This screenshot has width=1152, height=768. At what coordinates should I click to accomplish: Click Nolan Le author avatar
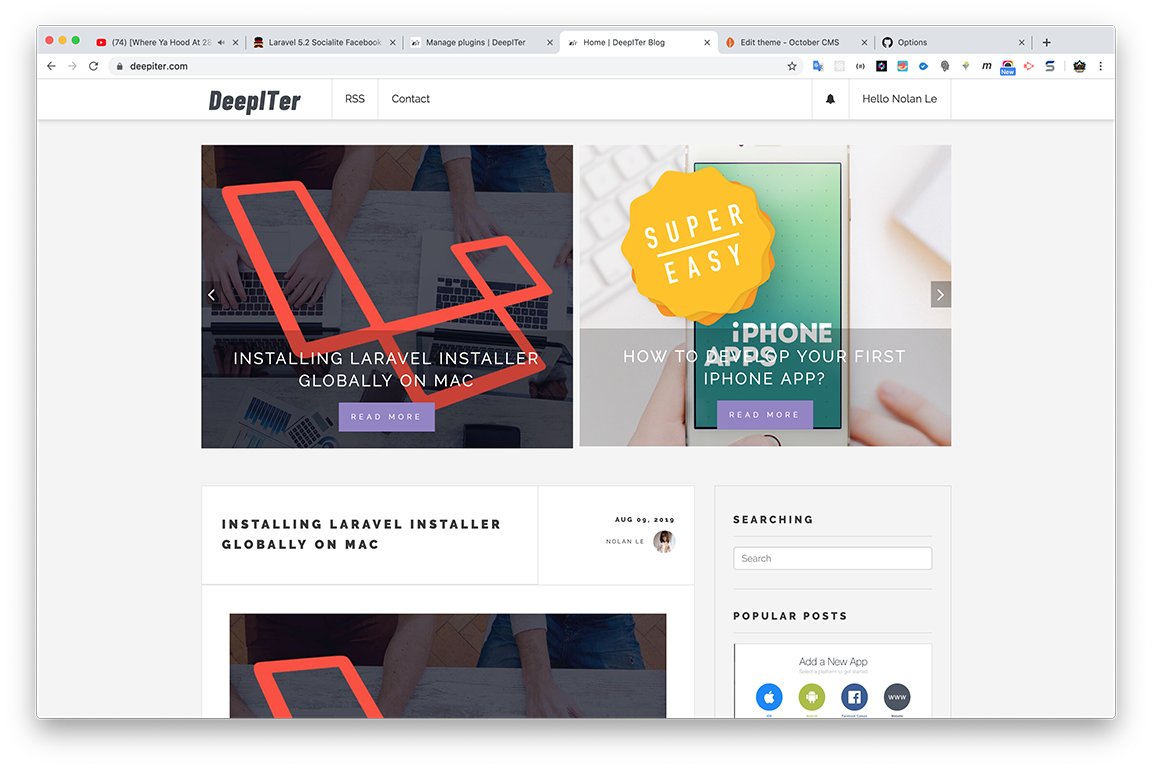tap(664, 542)
